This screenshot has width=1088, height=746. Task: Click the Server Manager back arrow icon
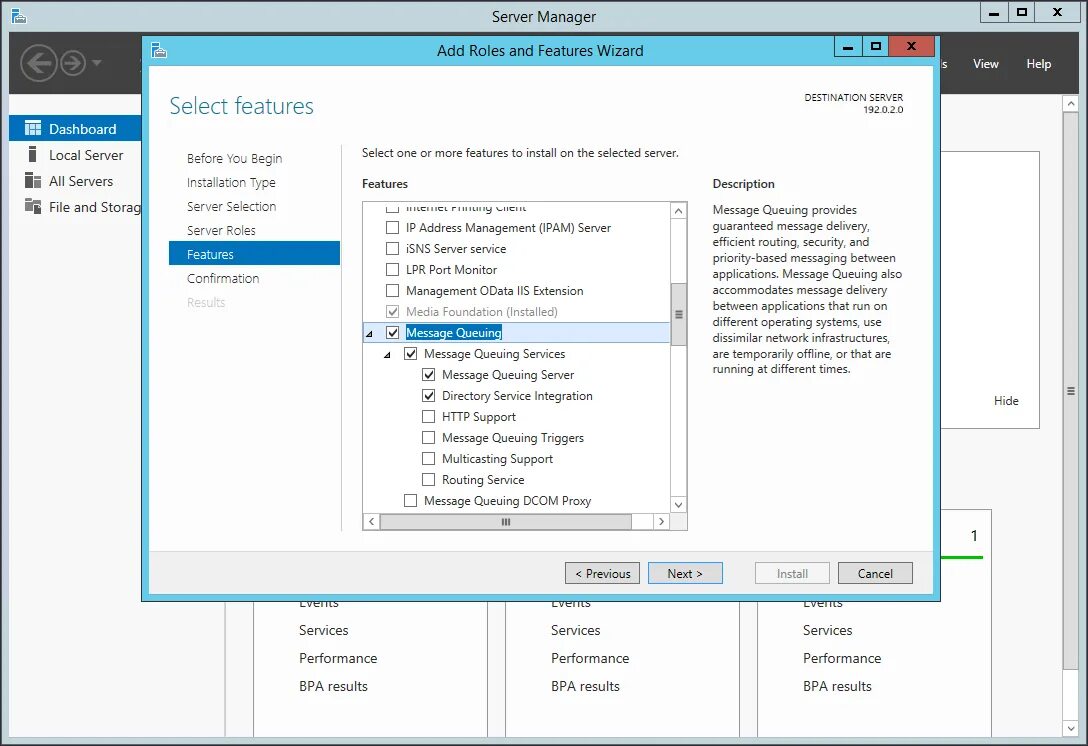[x=38, y=63]
